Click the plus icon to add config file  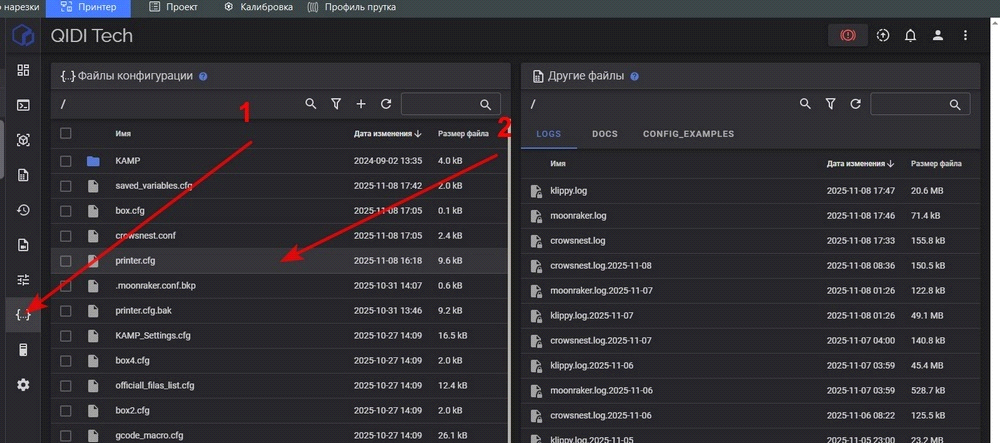tap(361, 104)
